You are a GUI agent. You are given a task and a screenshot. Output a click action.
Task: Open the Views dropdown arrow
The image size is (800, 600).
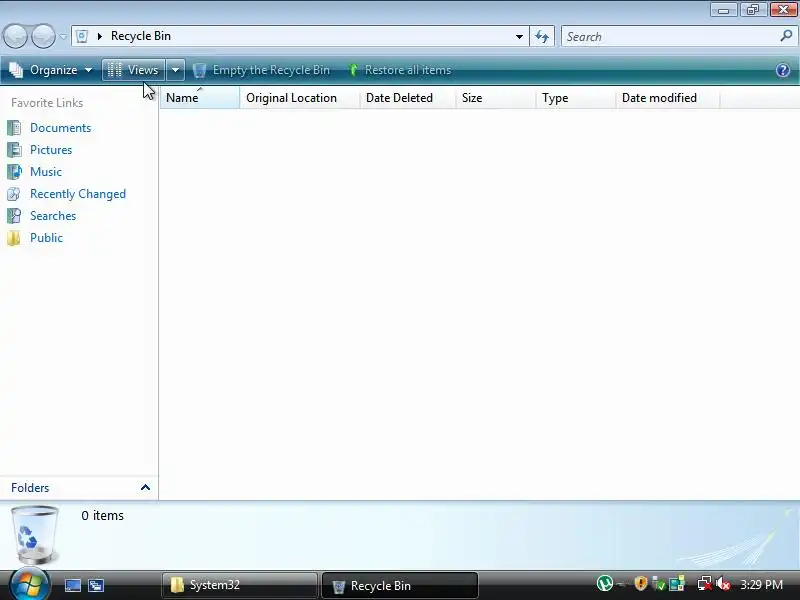pos(175,70)
